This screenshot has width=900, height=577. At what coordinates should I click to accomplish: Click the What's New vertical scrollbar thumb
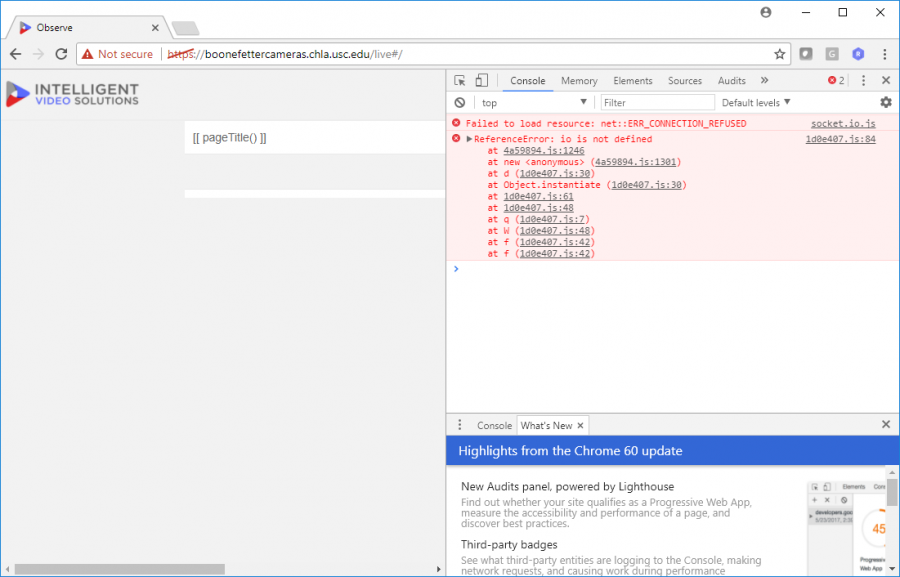pyautogui.click(x=892, y=491)
